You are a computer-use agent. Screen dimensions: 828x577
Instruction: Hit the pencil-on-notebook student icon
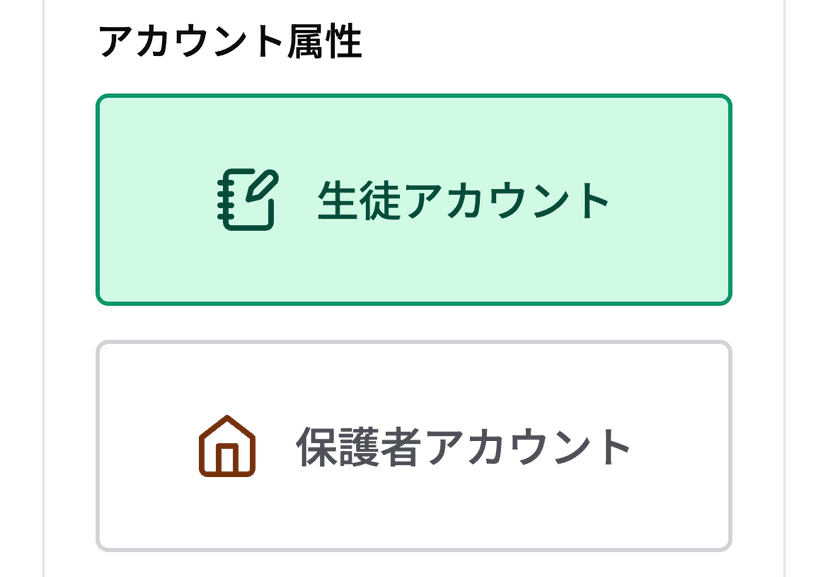click(247, 200)
